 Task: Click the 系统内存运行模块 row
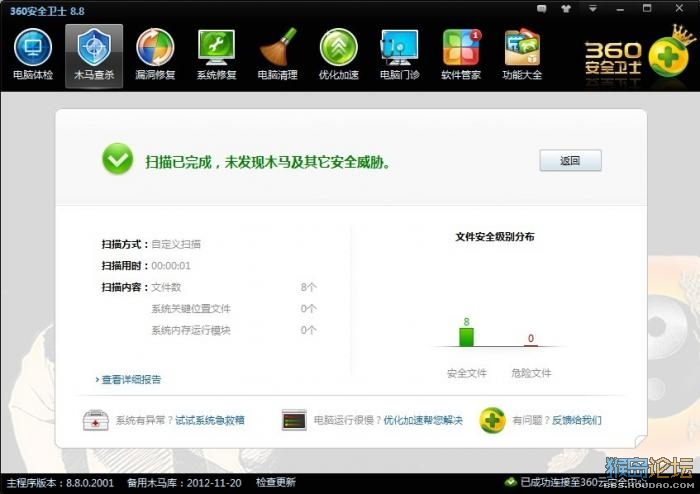click(x=234, y=330)
